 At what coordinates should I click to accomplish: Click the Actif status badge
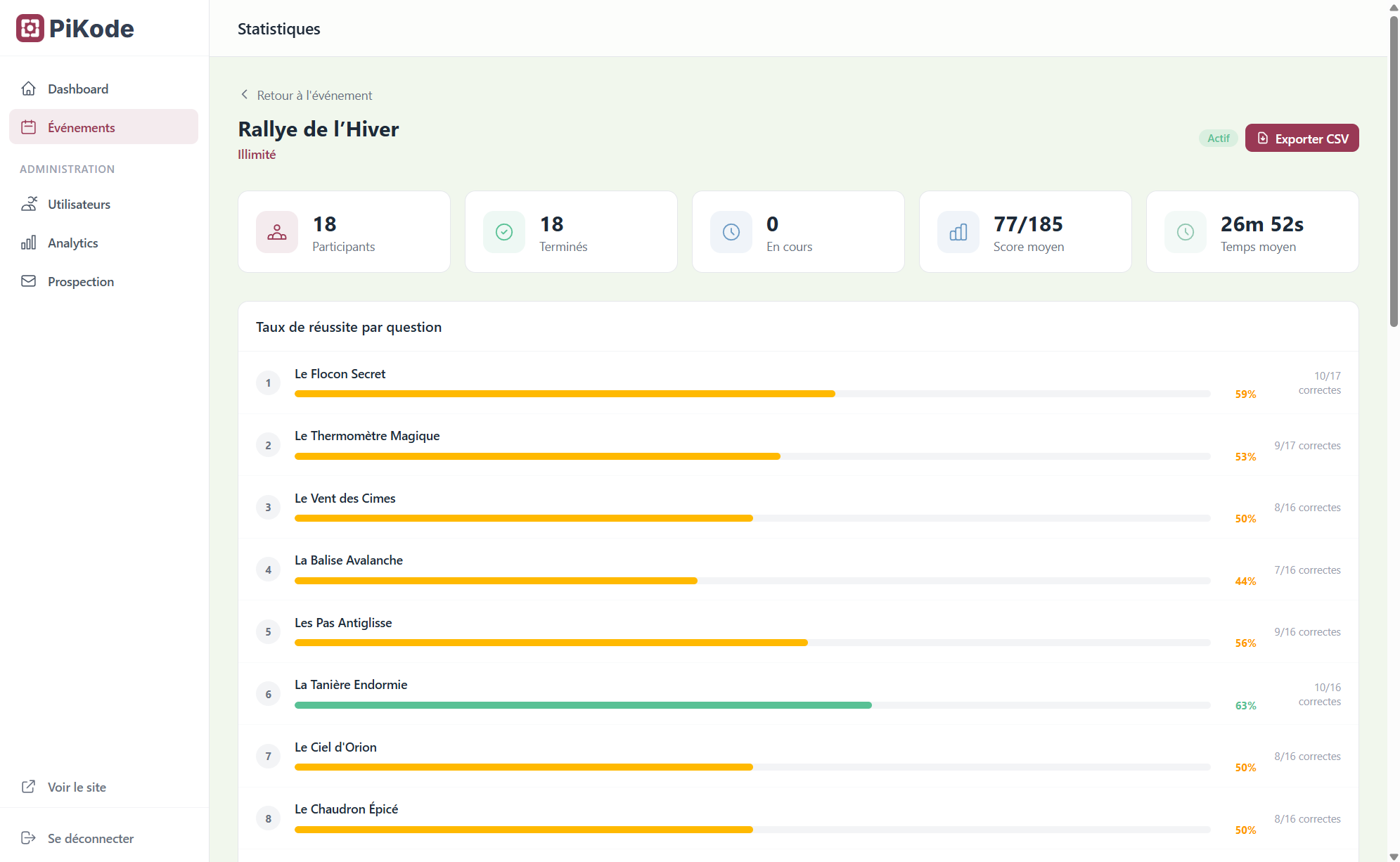(x=1218, y=138)
